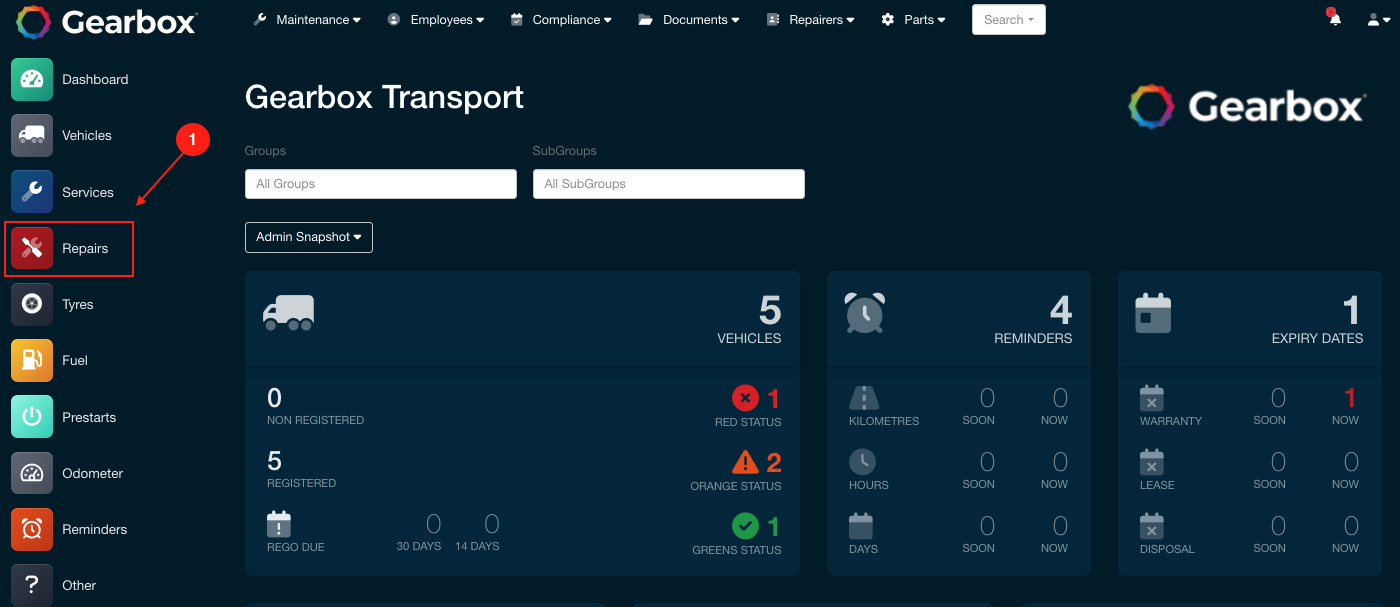Go to Fuel in sidebar
The width and height of the screenshot is (1400, 607).
[x=75, y=360]
